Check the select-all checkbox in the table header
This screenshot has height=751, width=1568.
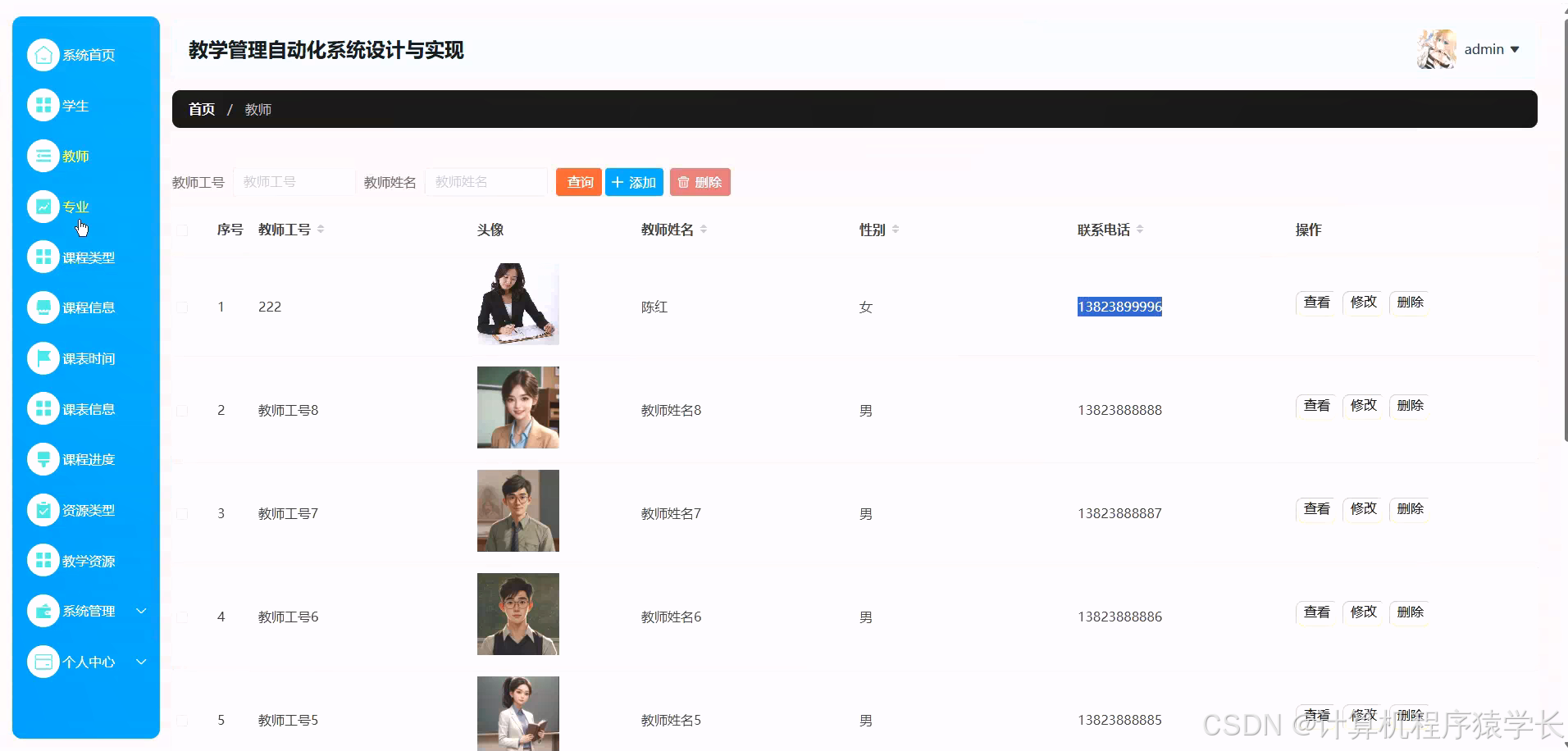182,230
